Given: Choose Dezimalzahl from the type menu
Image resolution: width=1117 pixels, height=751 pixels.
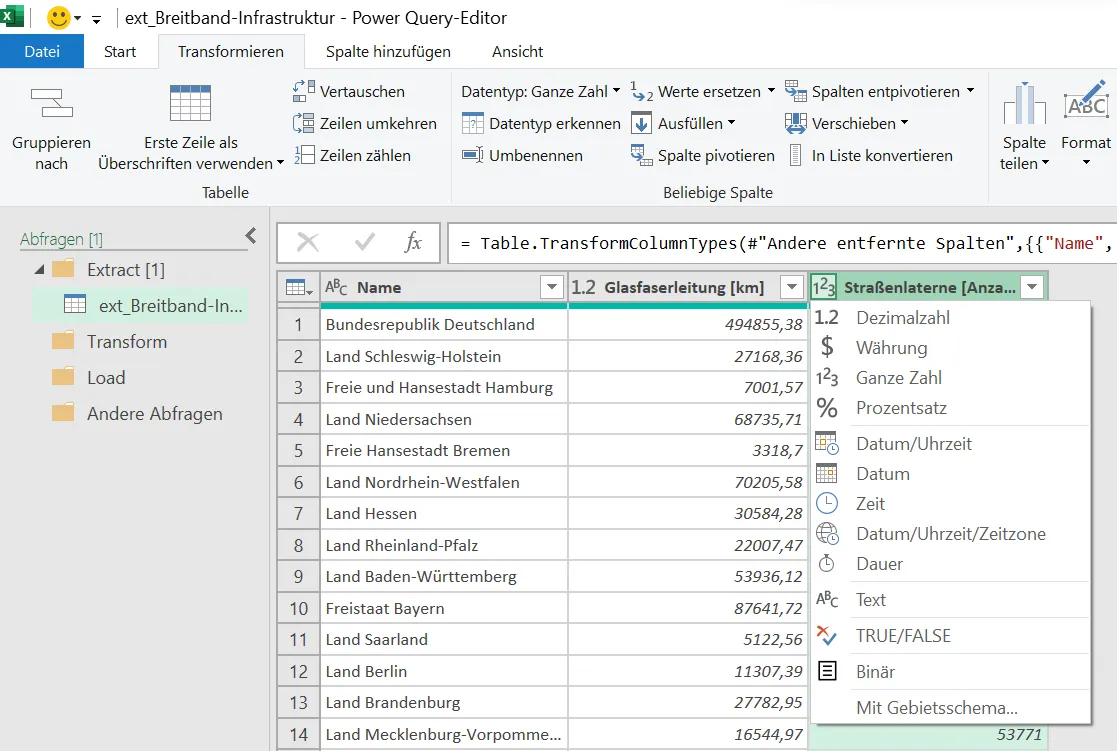Looking at the screenshot, I should coord(950,318).
